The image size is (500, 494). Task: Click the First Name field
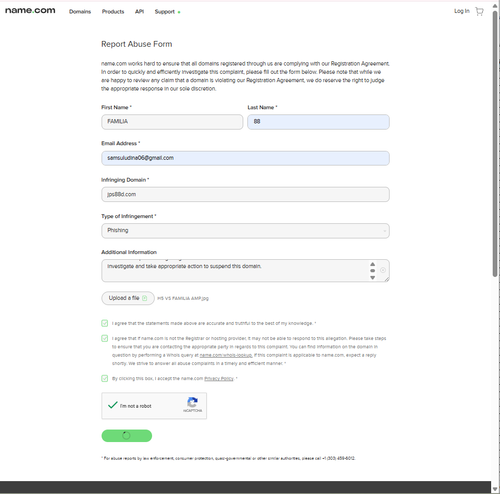[172, 122]
